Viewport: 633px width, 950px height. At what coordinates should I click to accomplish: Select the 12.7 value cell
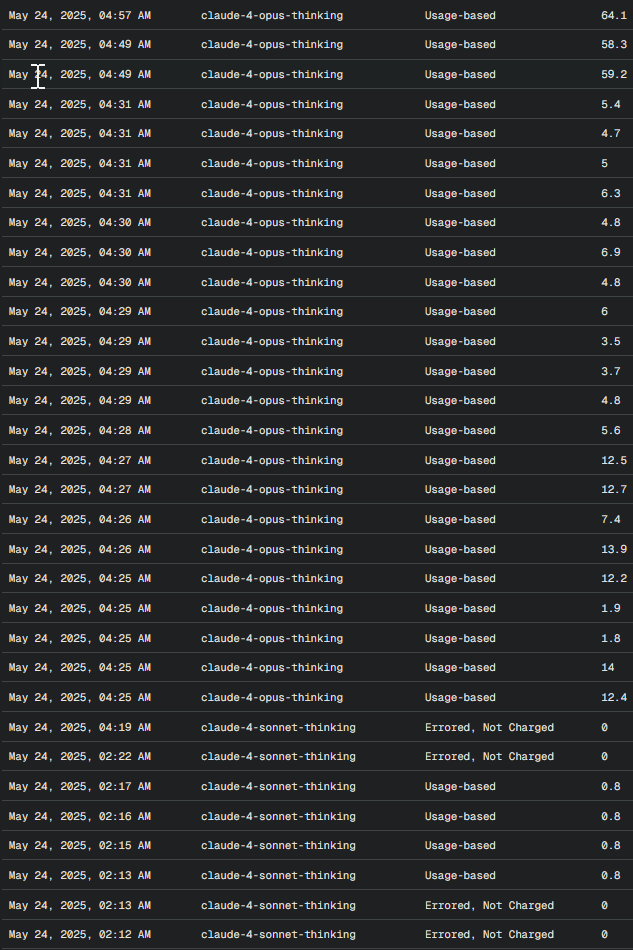pos(614,489)
